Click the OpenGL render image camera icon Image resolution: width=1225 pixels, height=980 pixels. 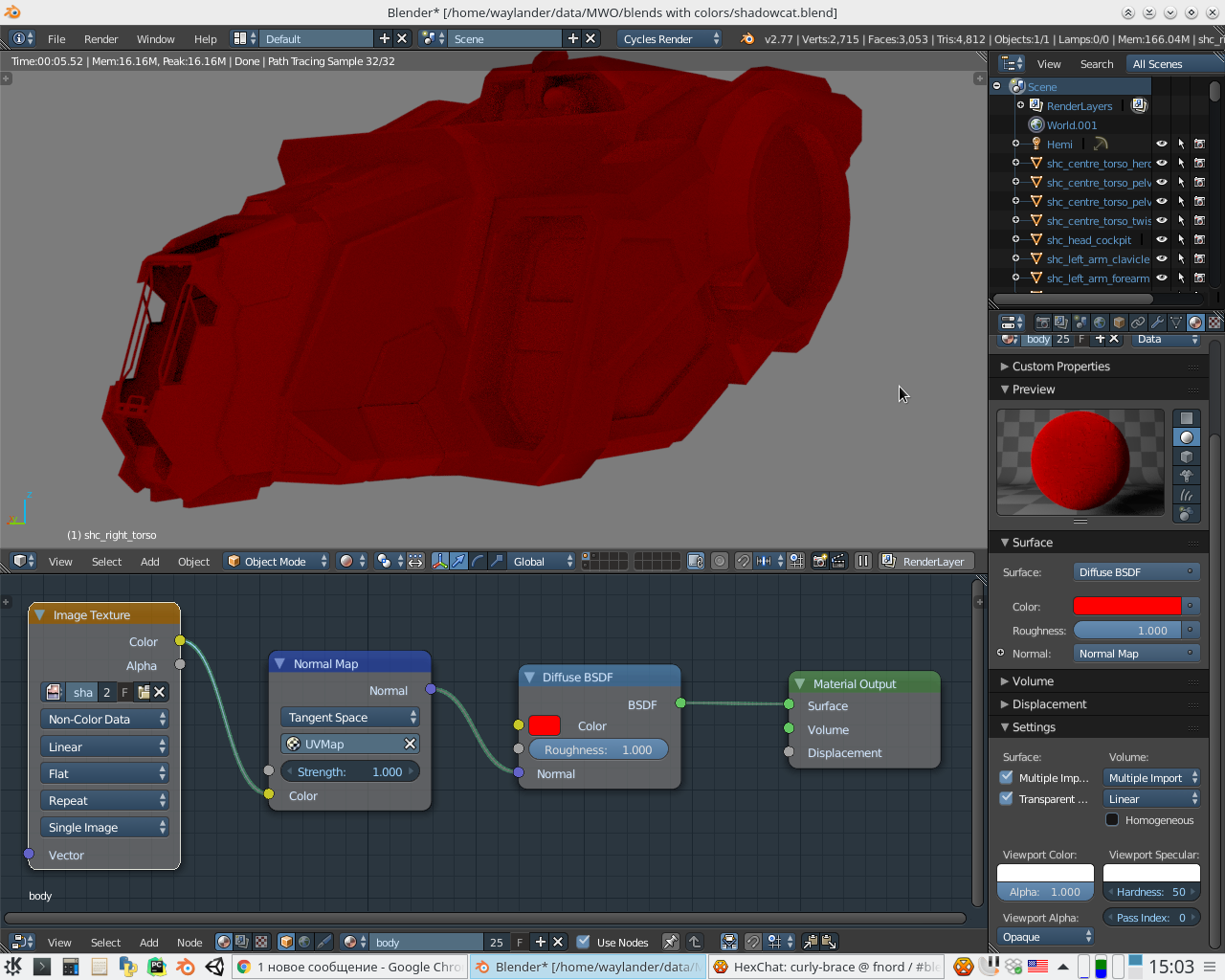[x=819, y=561]
